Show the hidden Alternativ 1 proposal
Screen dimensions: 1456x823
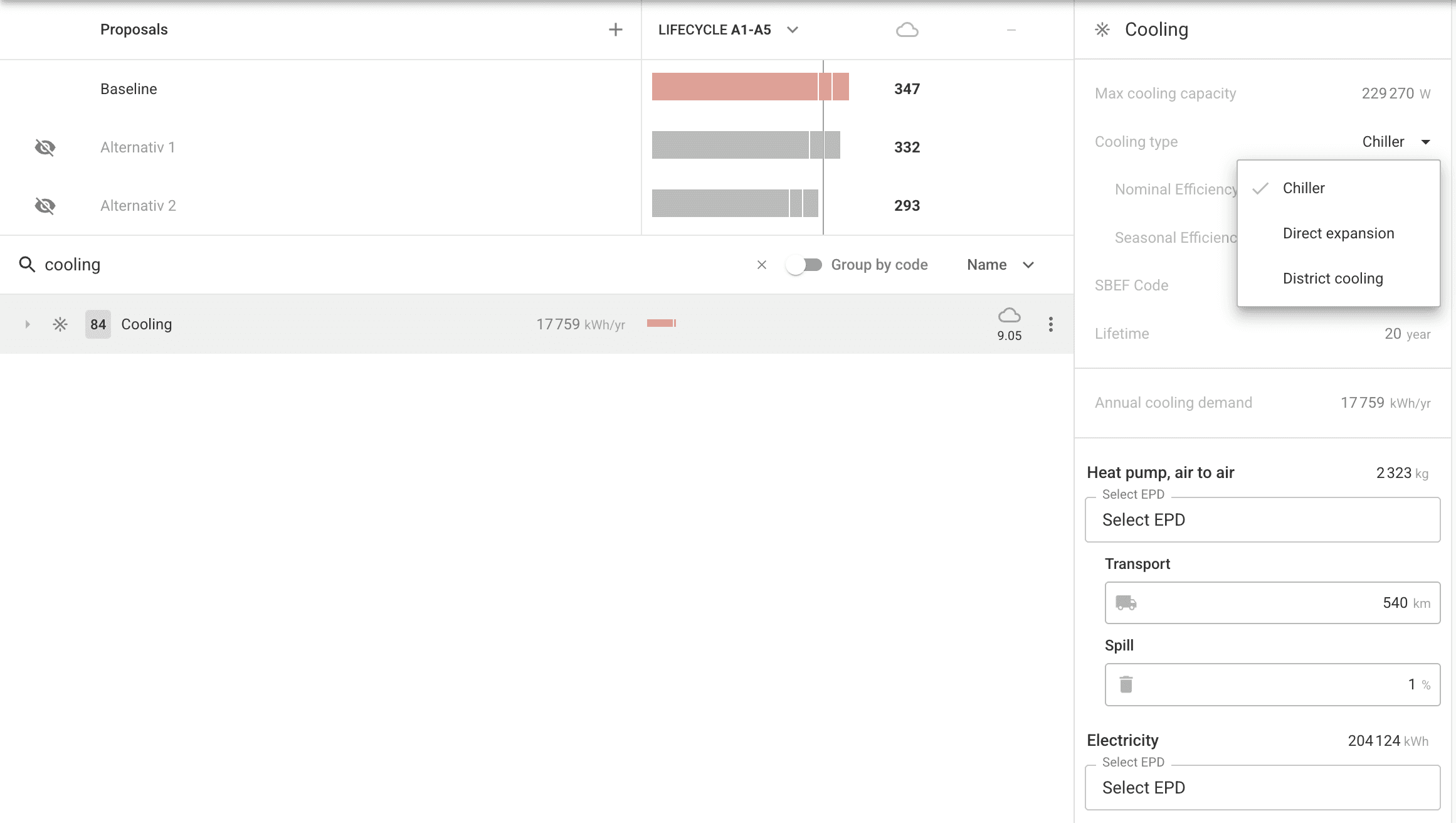coord(45,147)
